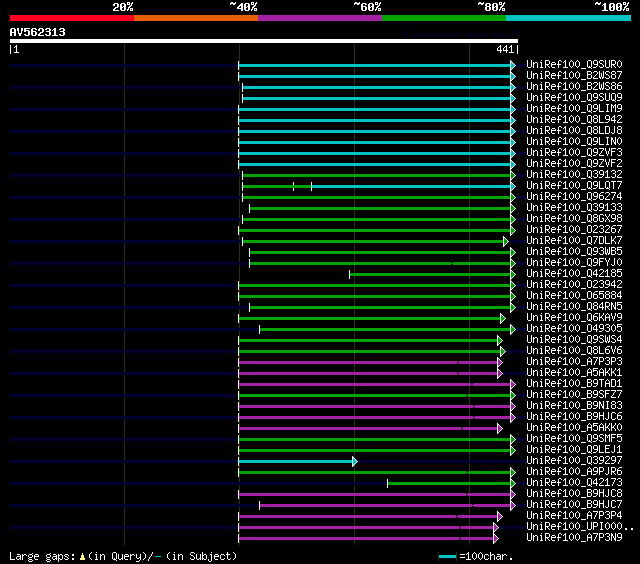Click the cyan segment of the Q9LQT7 alignment
640x564 pixels.
pos(411,187)
